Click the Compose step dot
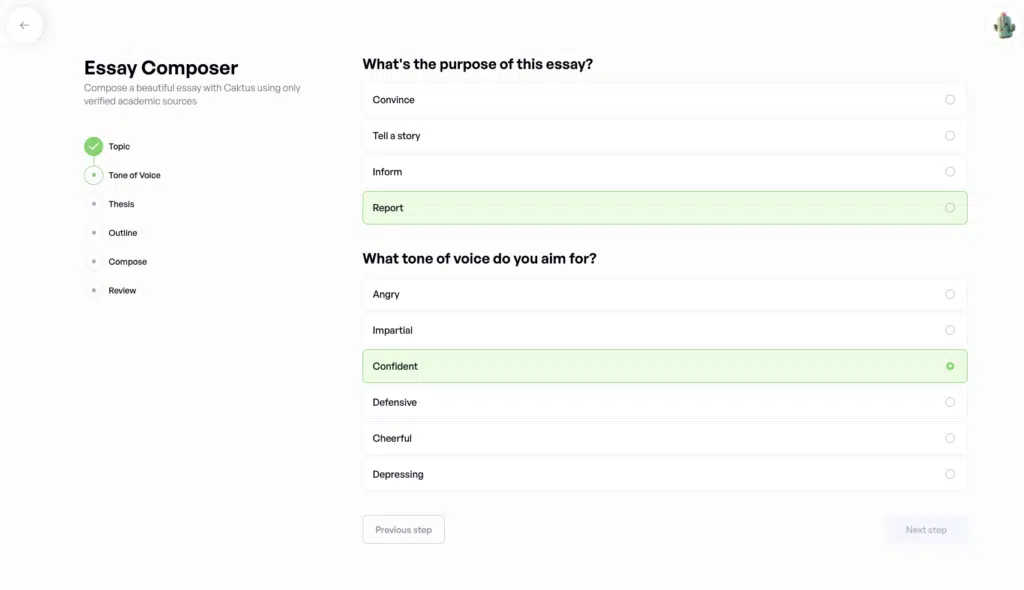Viewport: 1024px width, 590px height. 93,262
